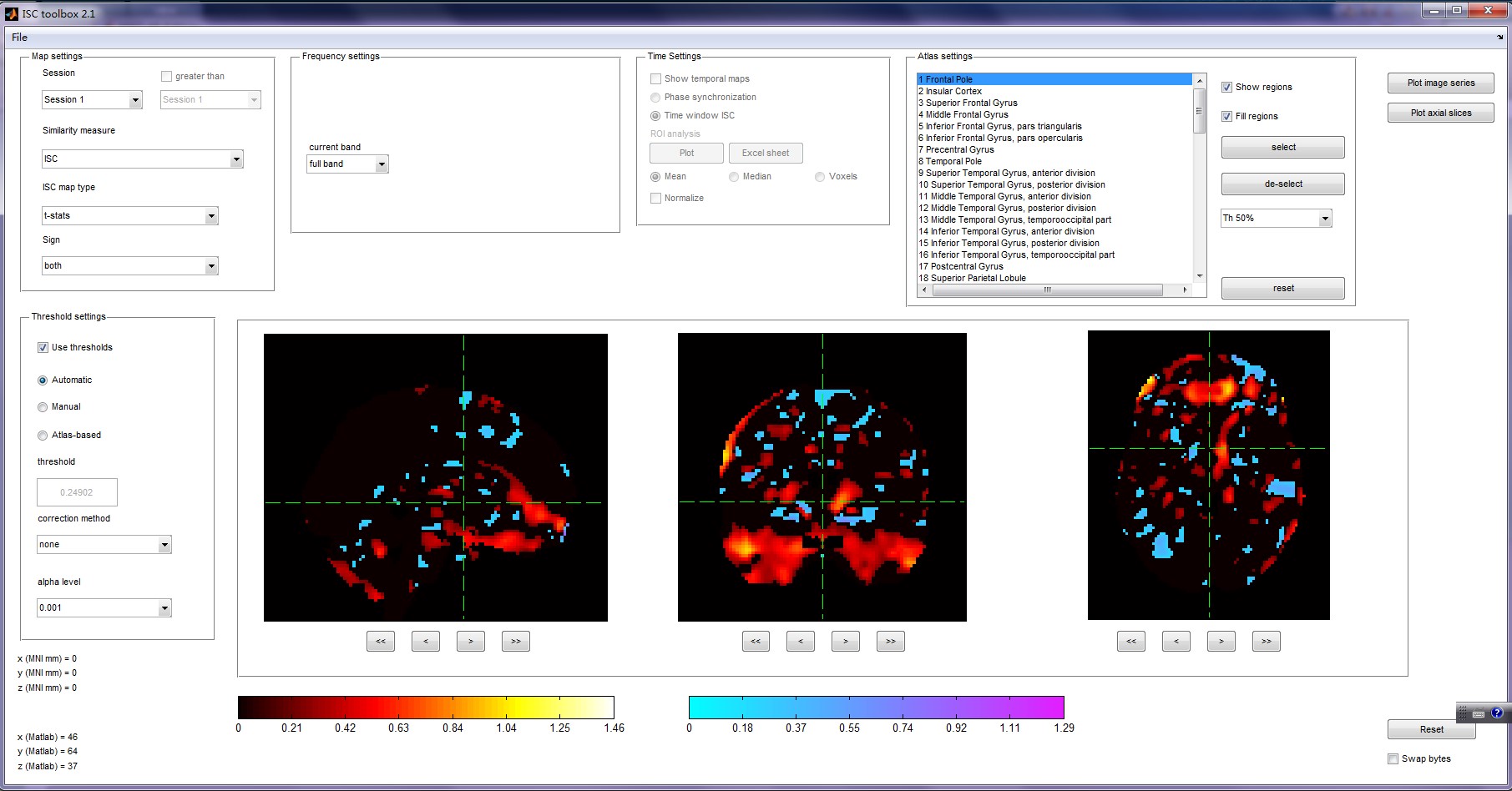The width and height of the screenshot is (1512, 791).
Task: Jump forward in sagittal view slices
Action: [516, 642]
